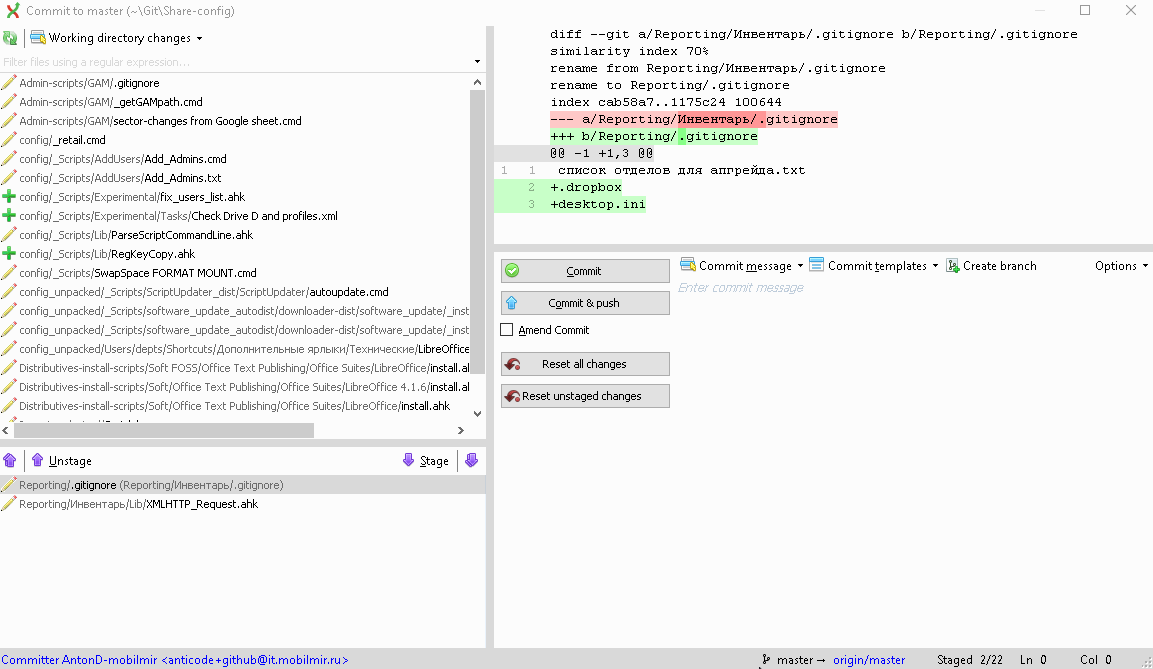Viewport: 1153px width, 669px height.
Task: Click the single down-arrow next to Stage
Action: click(409, 461)
